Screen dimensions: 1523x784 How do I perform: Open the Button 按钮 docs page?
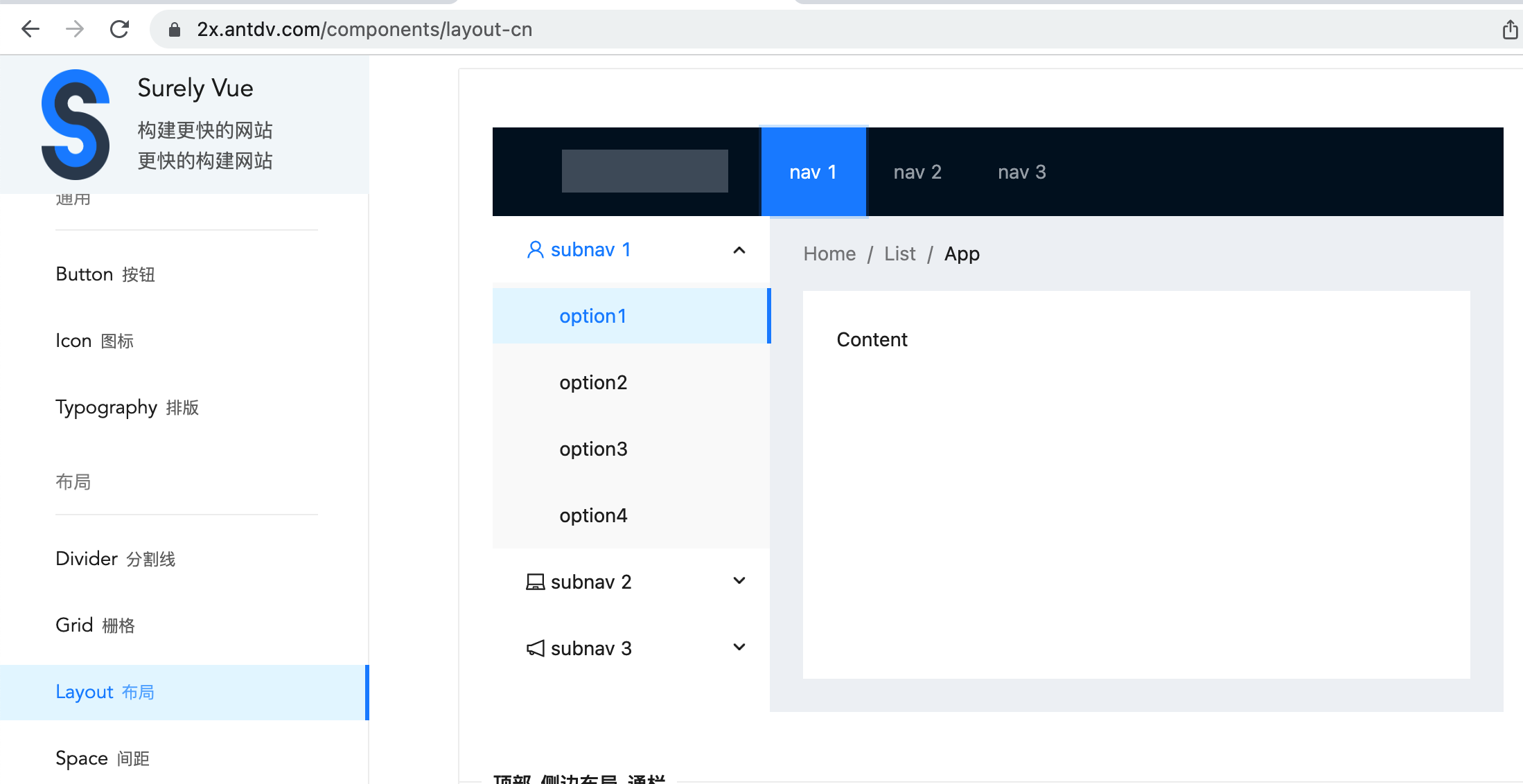tap(184, 274)
